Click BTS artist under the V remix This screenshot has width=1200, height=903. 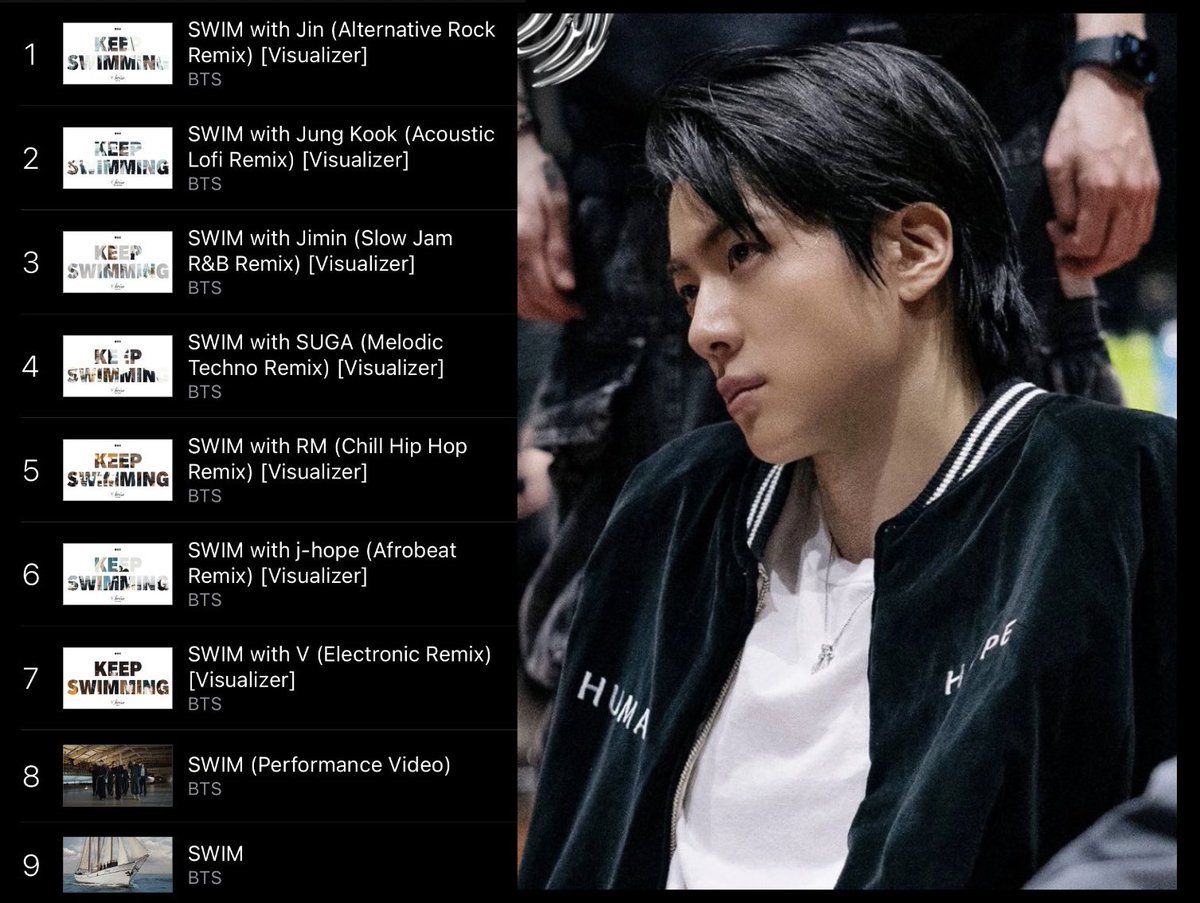tap(205, 704)
